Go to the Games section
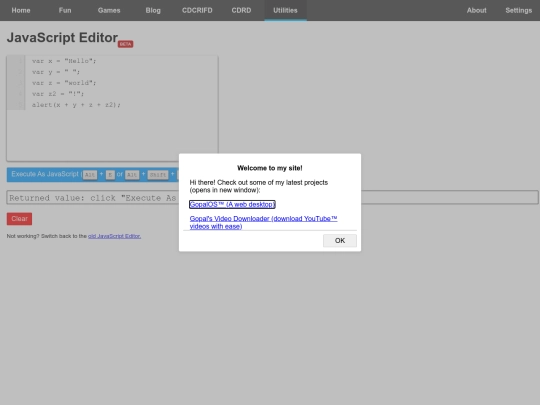The image size is (540, 405). click(109, 10)
